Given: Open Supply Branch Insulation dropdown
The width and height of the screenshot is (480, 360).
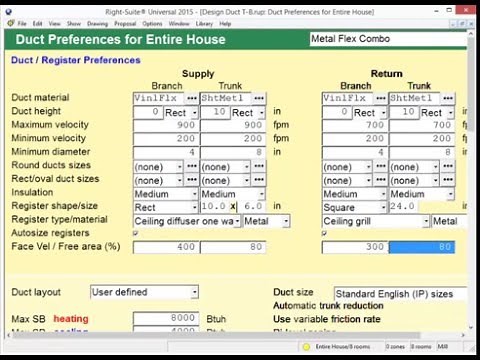Looking at the screenshot, I should pos(195,194).
